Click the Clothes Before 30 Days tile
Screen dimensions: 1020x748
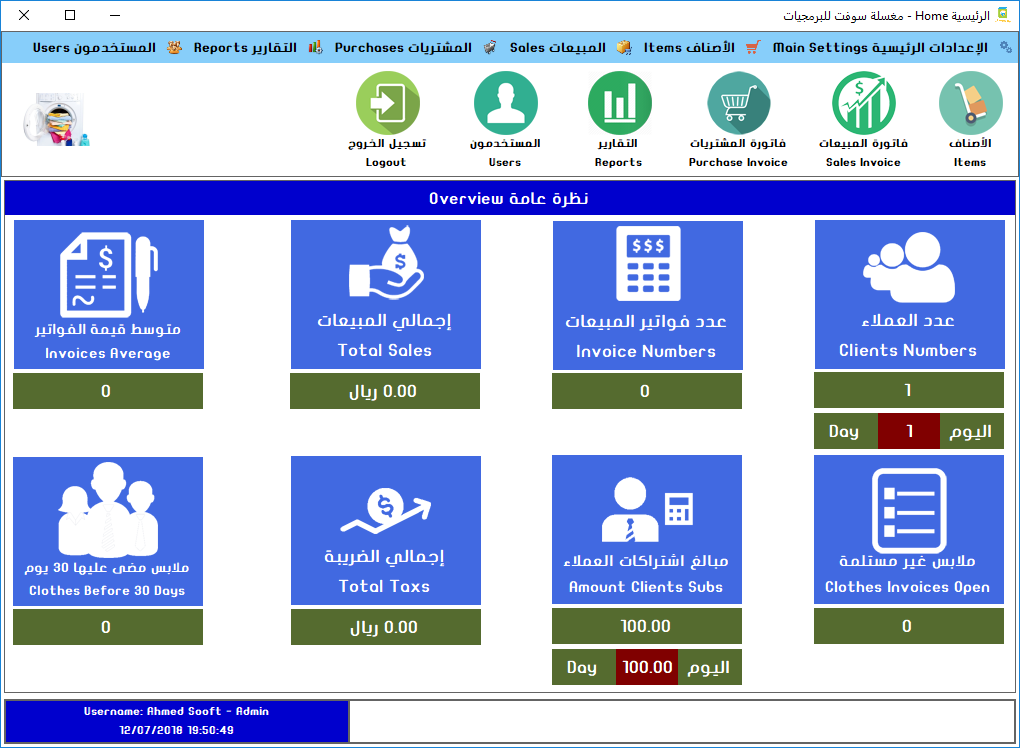pos(108,531)
